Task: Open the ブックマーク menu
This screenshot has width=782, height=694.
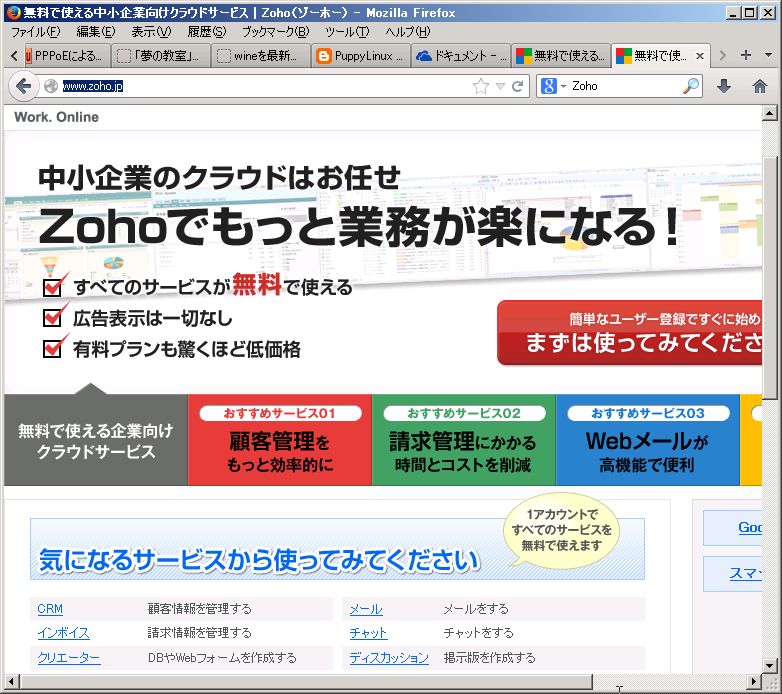Action: 275,32
